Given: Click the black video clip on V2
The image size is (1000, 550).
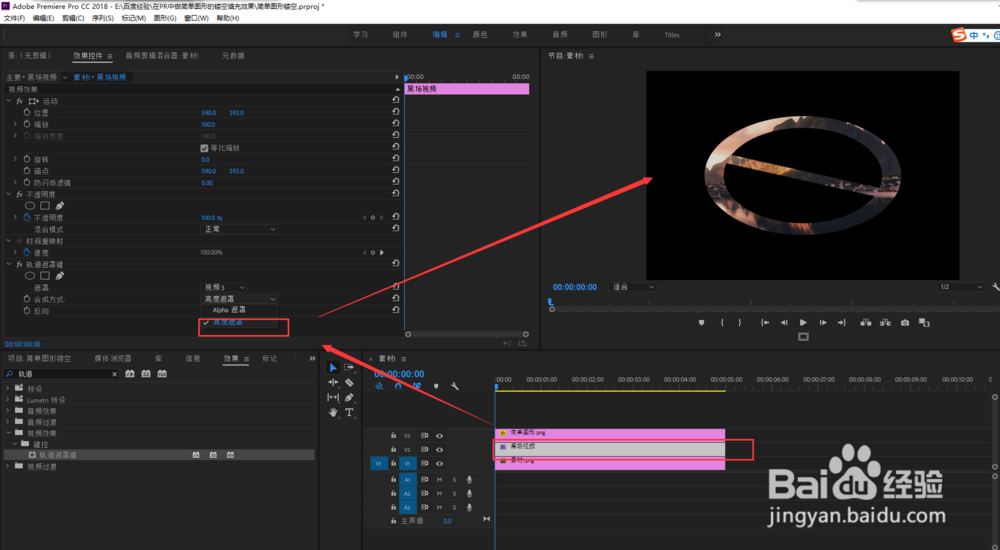Looking at the screenshot, I should 610,450.
